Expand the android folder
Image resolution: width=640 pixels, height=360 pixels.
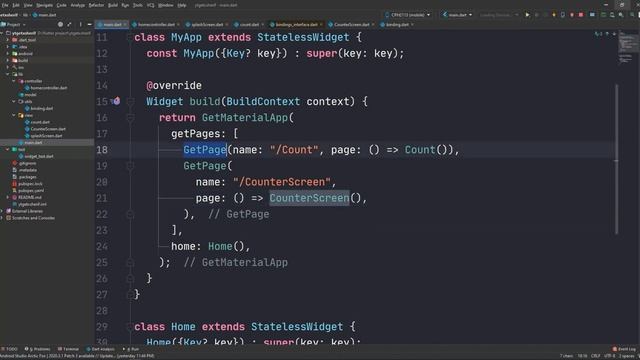8,53
